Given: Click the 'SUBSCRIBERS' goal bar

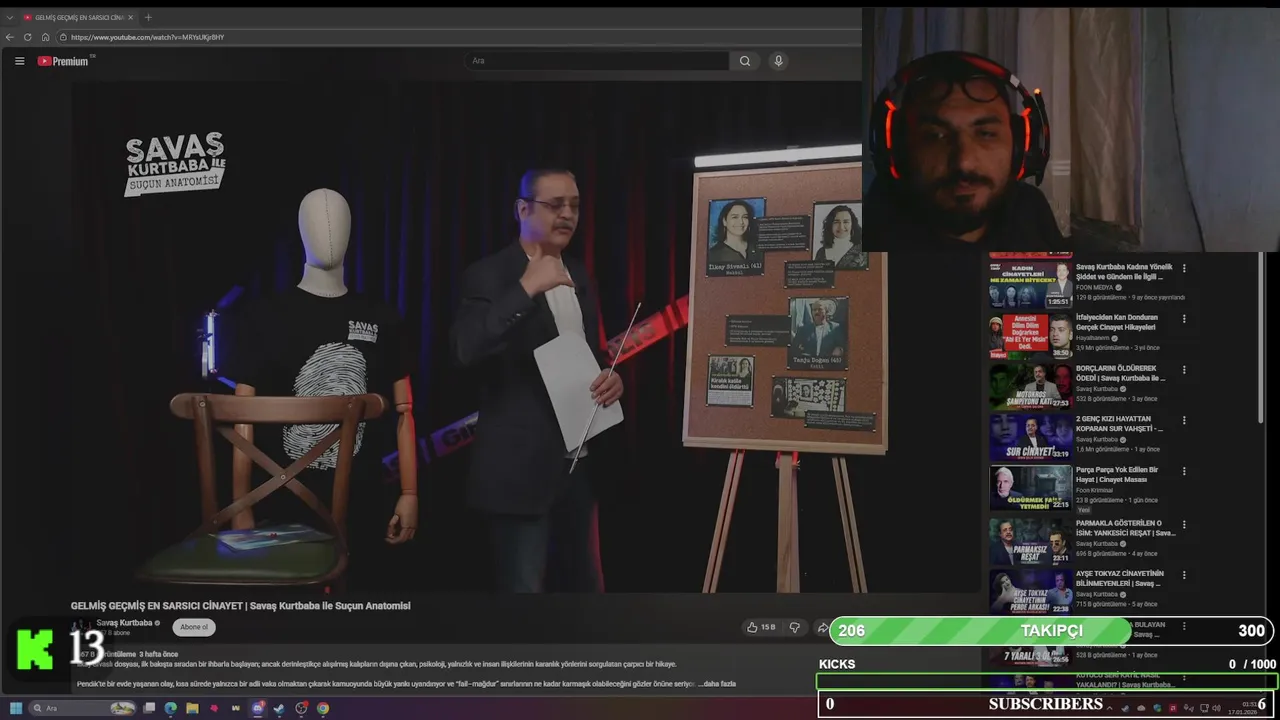Looking at the screenshot, I should pyautogui.click(x=1047, y=704).
